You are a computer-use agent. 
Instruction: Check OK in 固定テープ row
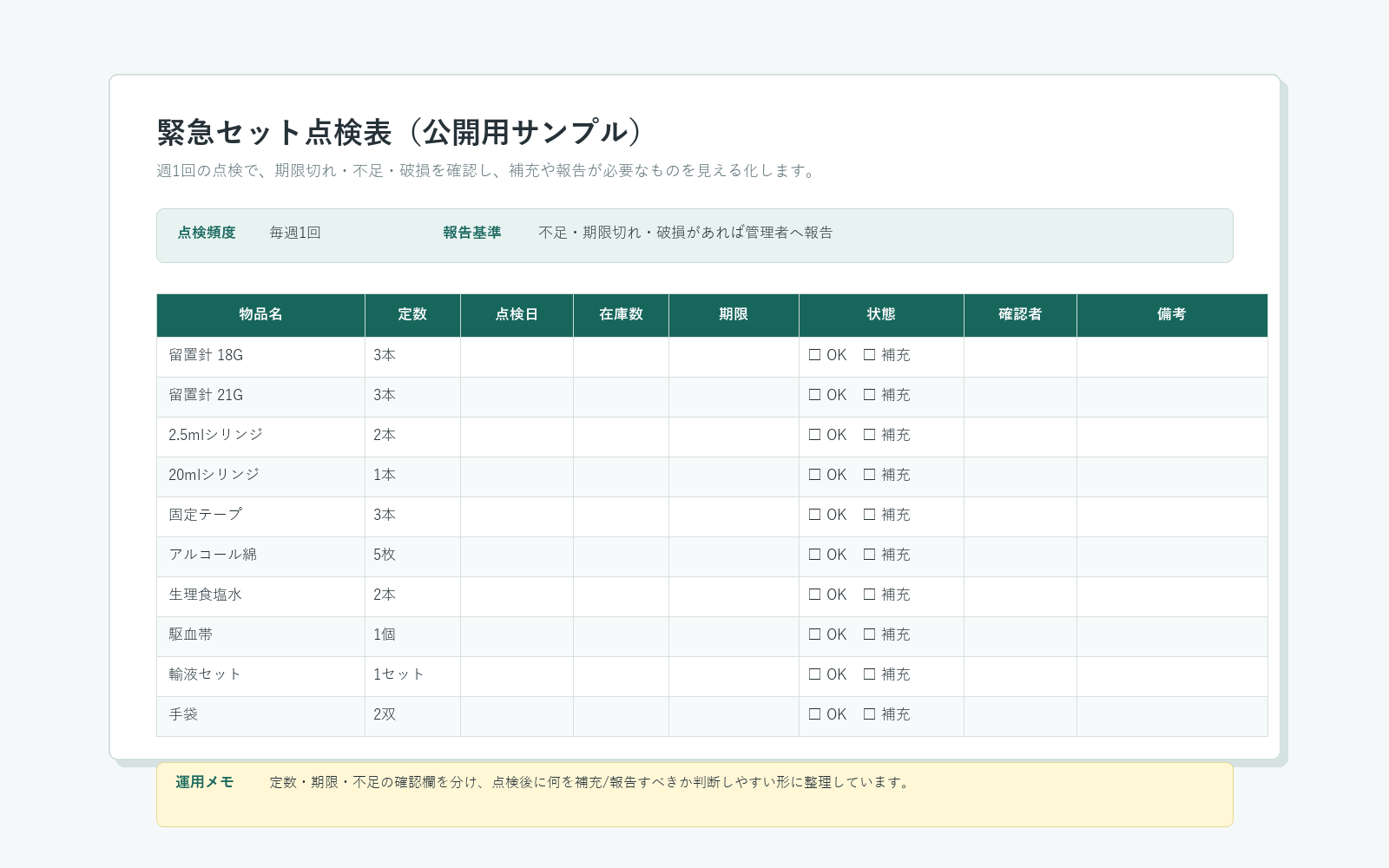click(814, 515)
